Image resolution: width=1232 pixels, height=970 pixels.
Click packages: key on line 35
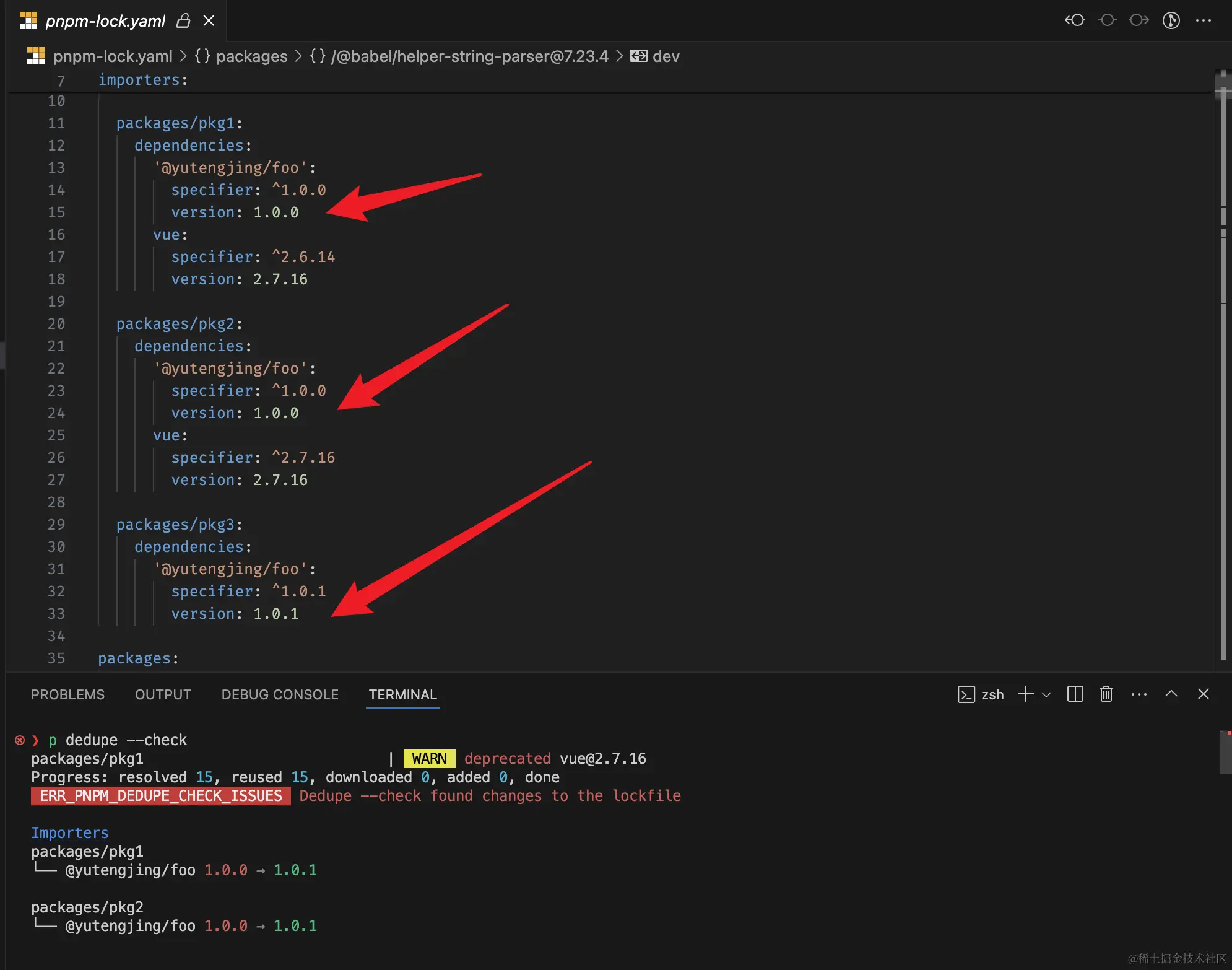138,658
